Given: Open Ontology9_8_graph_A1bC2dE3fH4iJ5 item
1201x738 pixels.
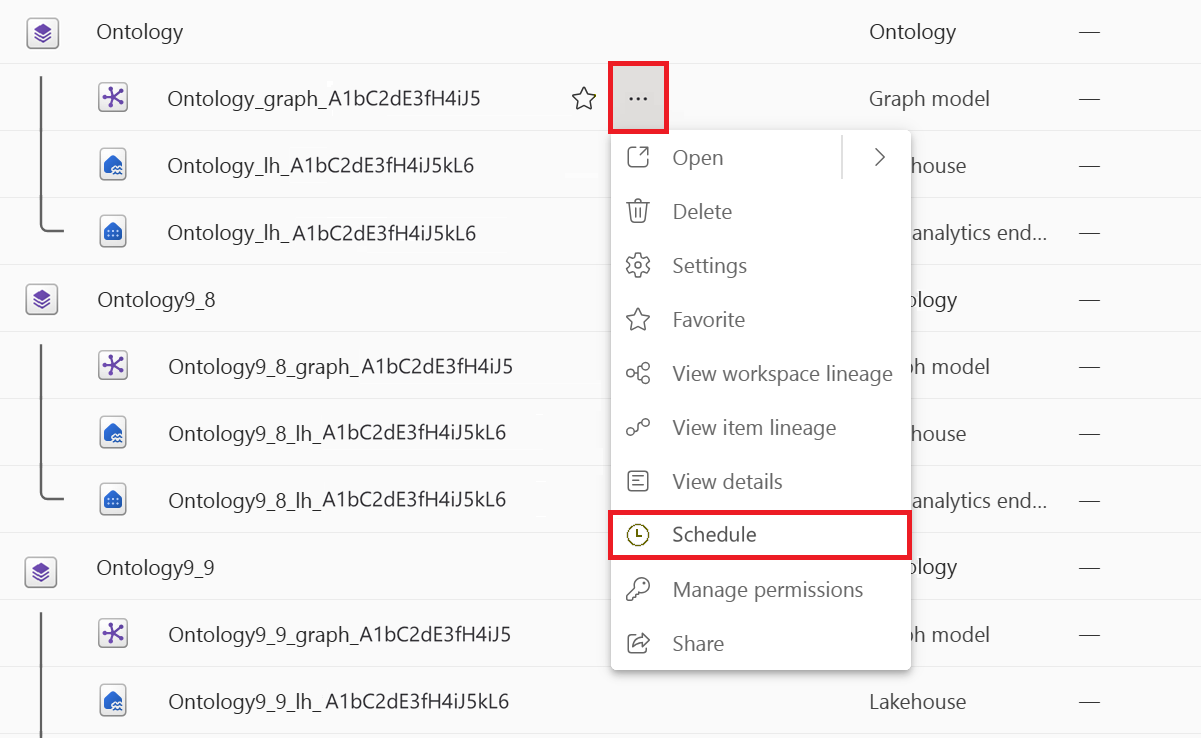Looking at the screenshot, I should [x=341, y=366].
